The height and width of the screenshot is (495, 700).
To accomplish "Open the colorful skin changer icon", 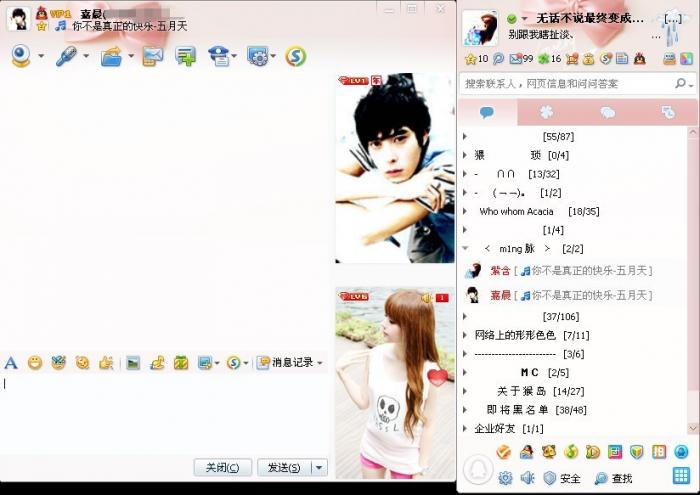I will pos(686,59).
